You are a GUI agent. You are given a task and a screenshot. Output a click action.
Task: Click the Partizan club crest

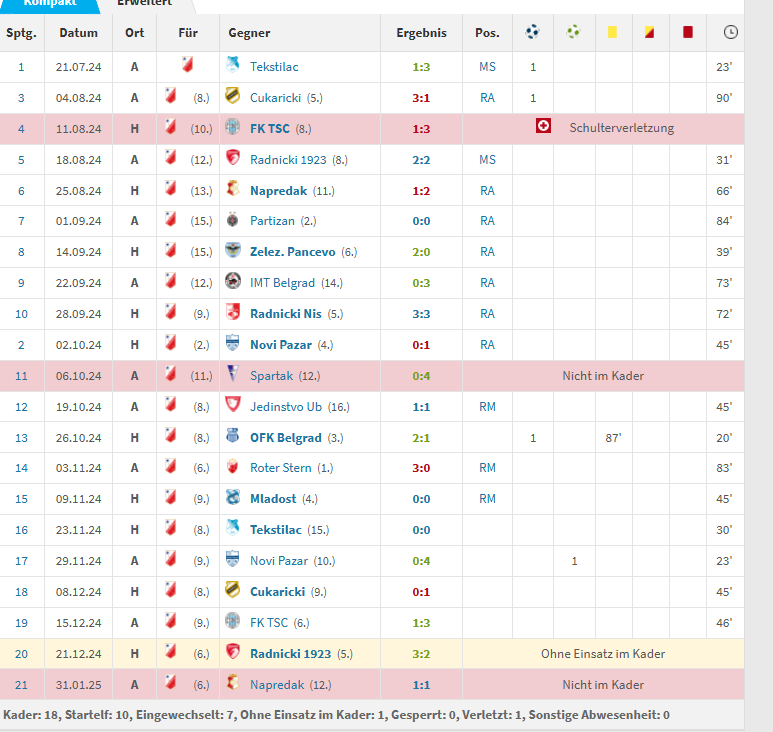tap(232, 220)
